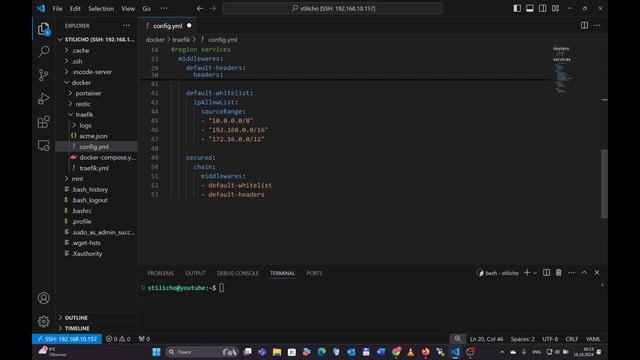
Task: Open Run and Debug view
Action: point(44,98)
